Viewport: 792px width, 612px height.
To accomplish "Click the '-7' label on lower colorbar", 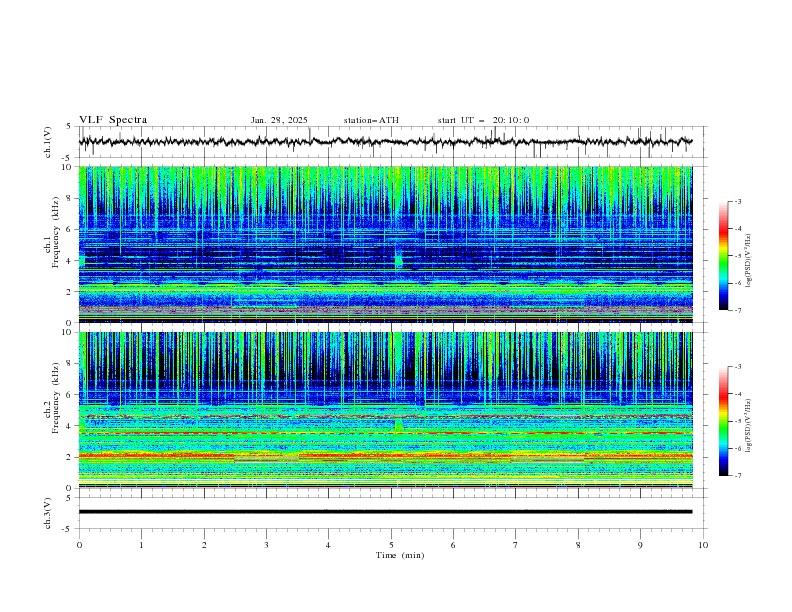I will click(x=737, y=476).
